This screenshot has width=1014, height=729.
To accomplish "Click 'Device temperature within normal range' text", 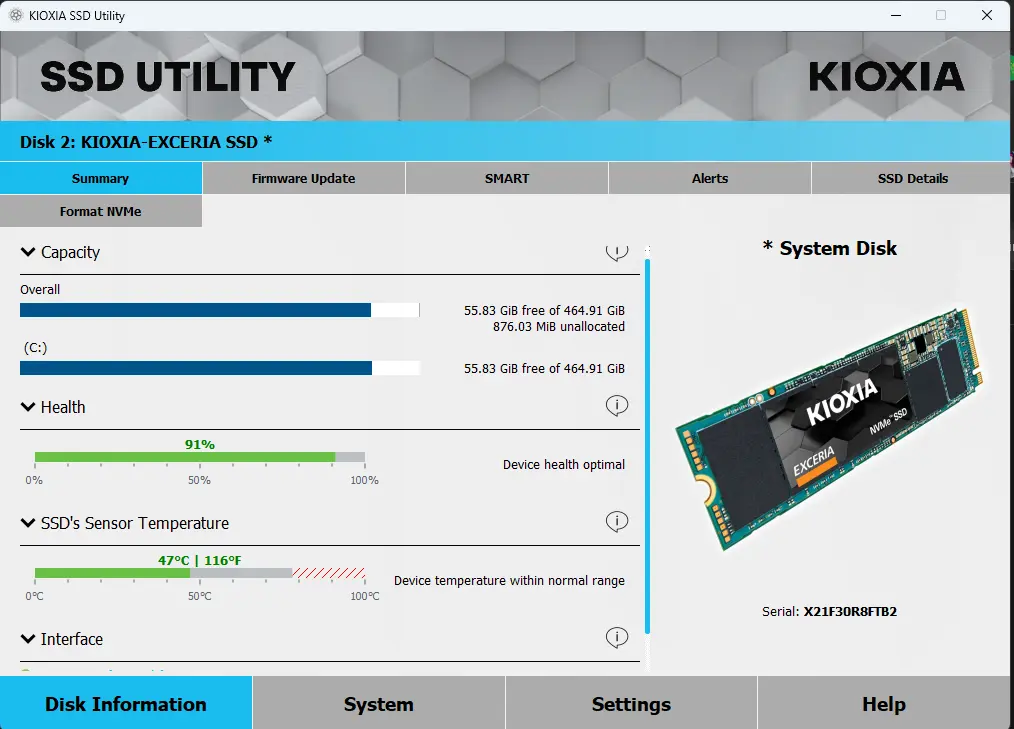I will [510, 580].
